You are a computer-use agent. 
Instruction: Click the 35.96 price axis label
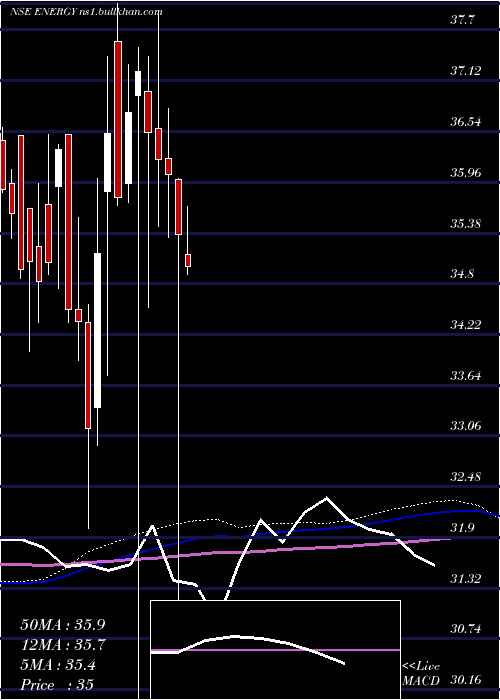466,172
